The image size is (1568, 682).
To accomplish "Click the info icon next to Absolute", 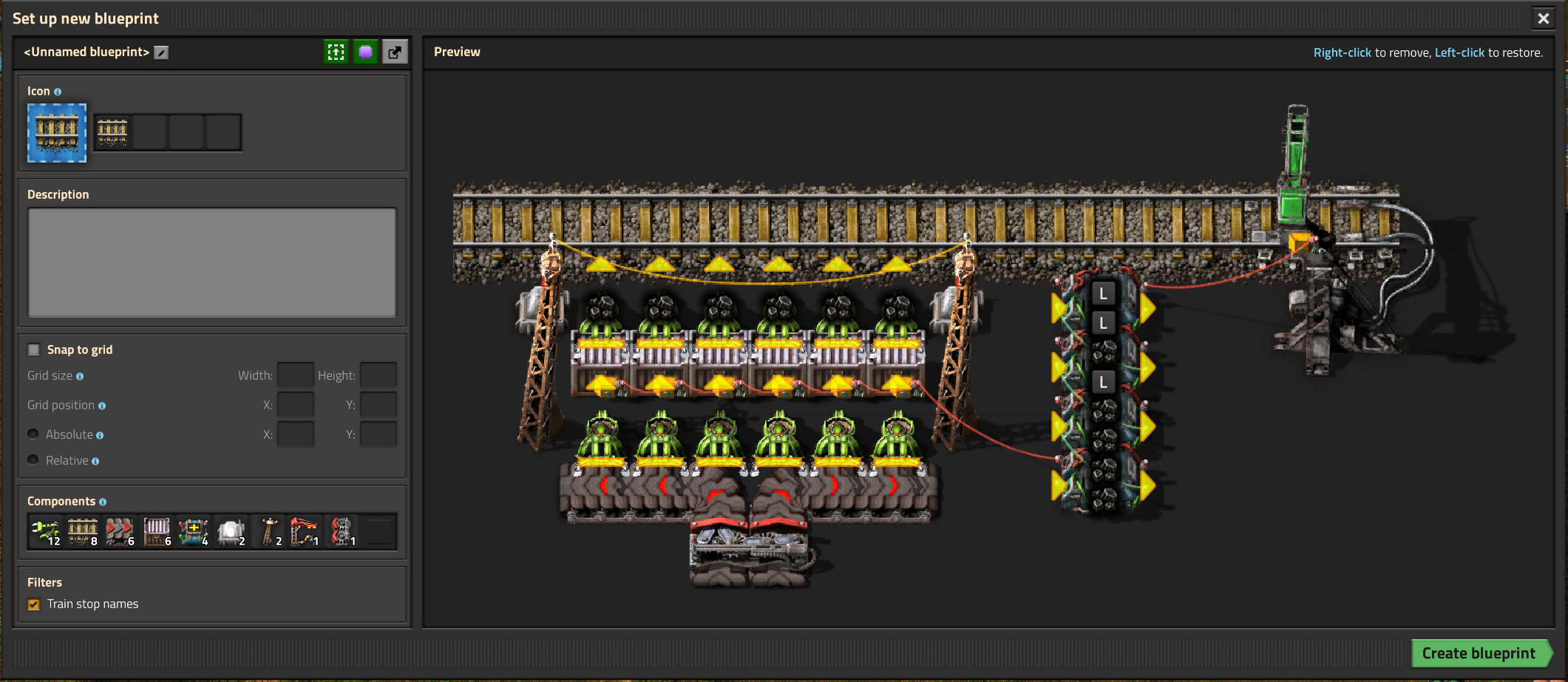I will click(x=100, y=435).
